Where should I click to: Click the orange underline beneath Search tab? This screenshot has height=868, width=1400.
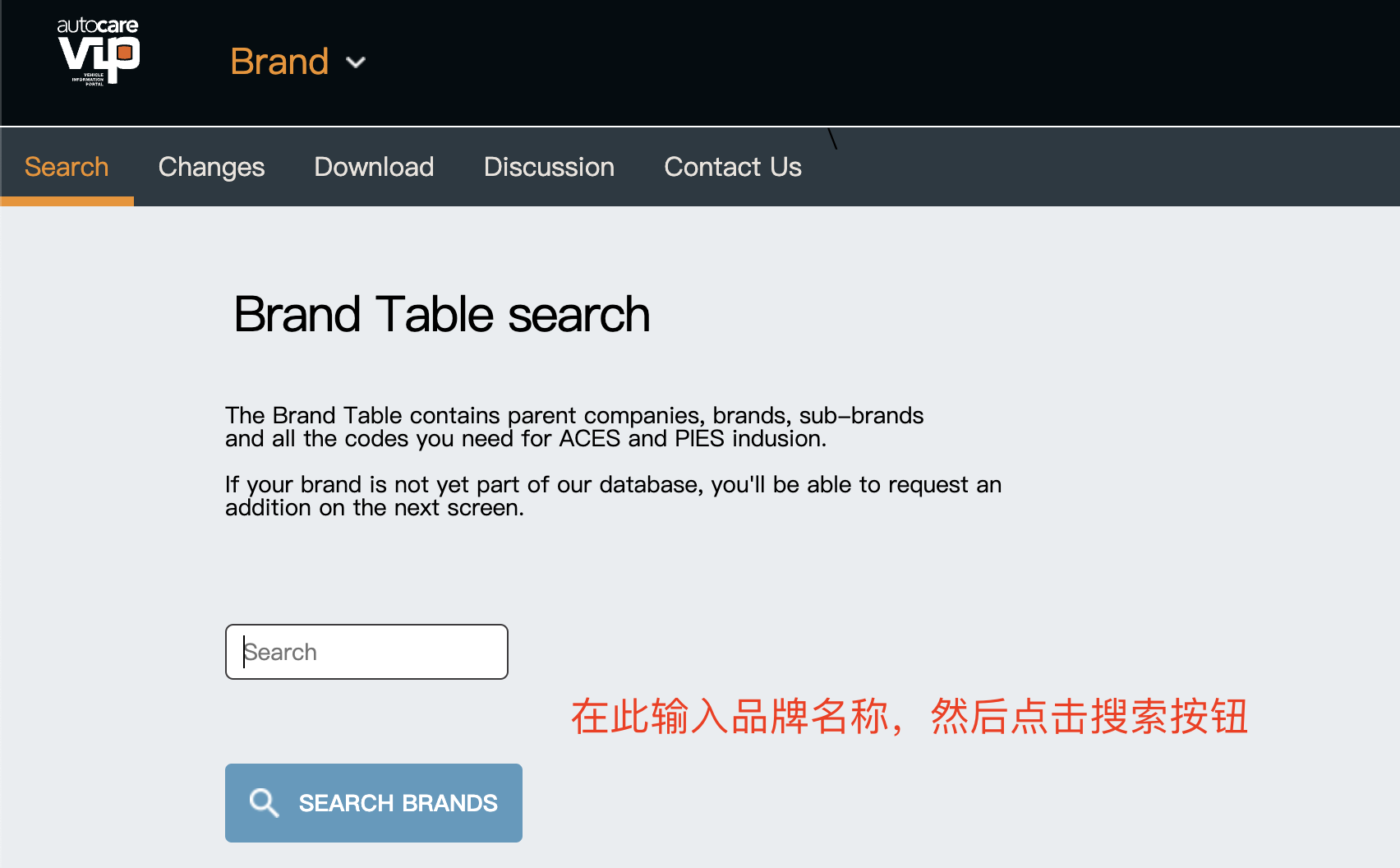(67, 201)
